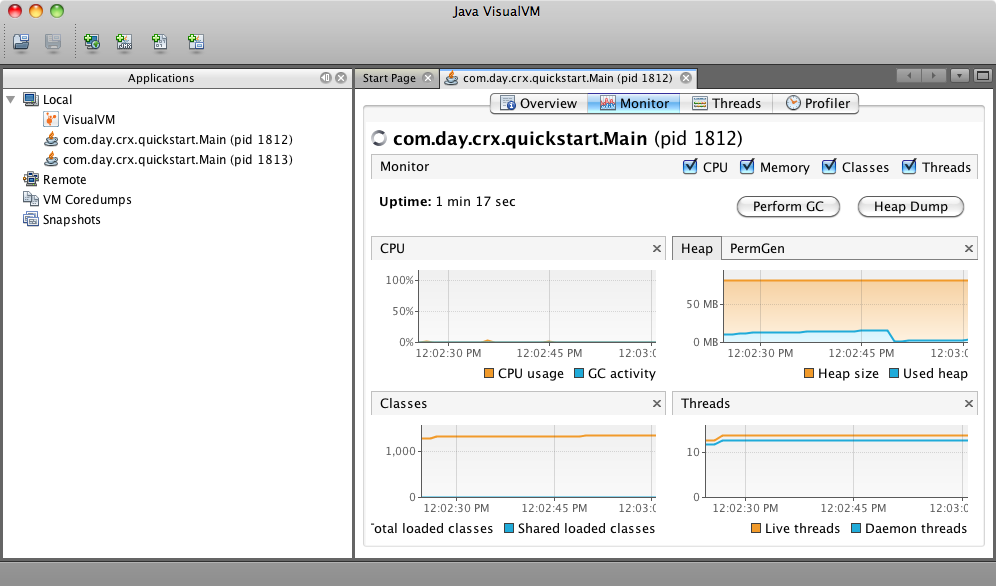Click the GC activity blue legend swatch
The height and width of the screenshot is (586, 996).
(579, 373)
